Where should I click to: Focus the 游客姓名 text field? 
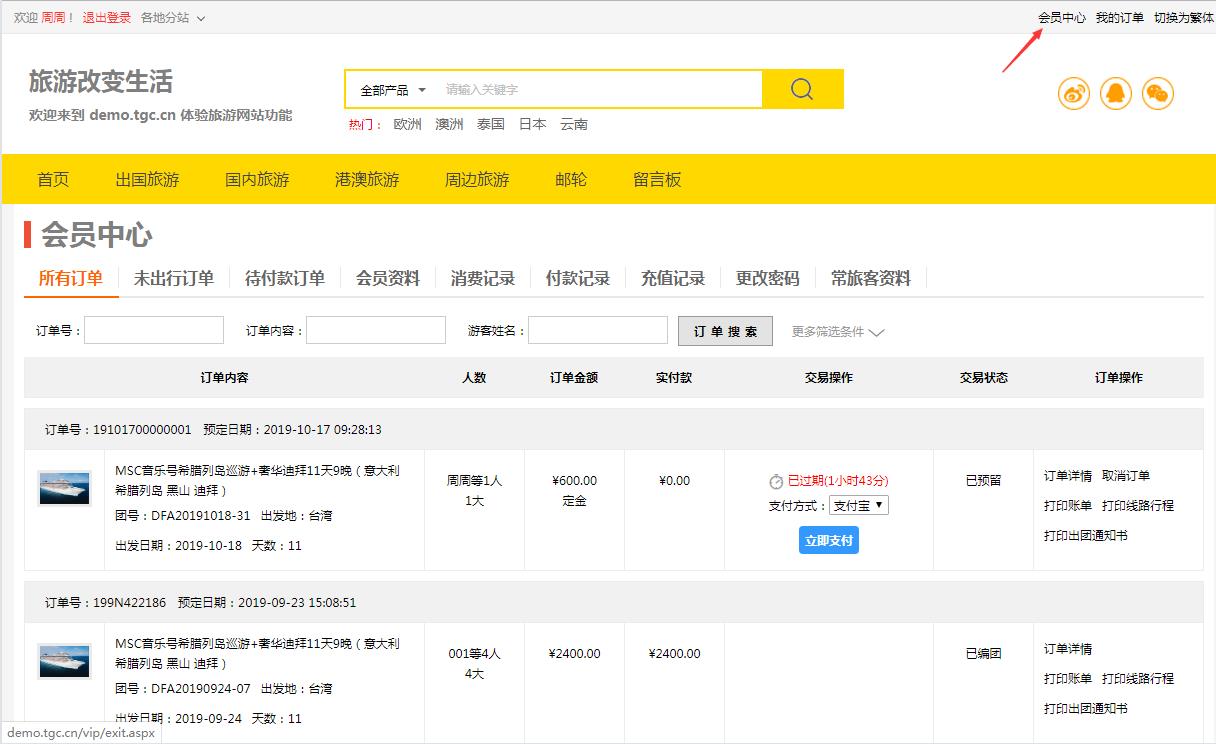click(x=598, y=330)
